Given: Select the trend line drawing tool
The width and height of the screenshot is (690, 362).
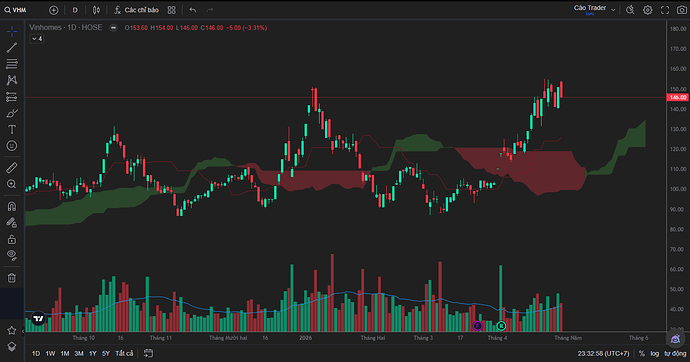Looking at the screenshot, I should [x=12, y=48].
